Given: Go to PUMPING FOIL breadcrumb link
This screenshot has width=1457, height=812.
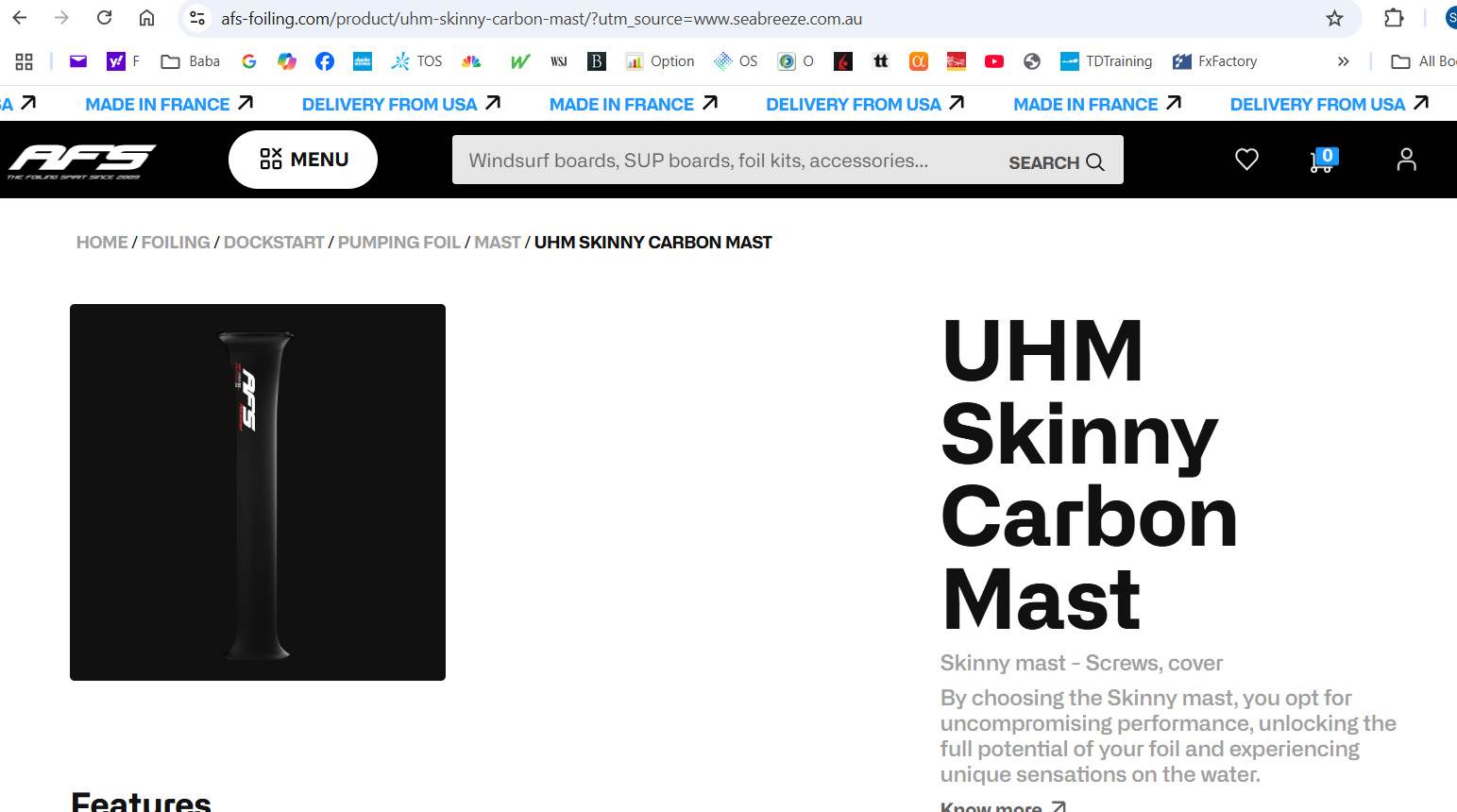Looking at the screenshot, I should pyautogui.click(x=398, y=243).
